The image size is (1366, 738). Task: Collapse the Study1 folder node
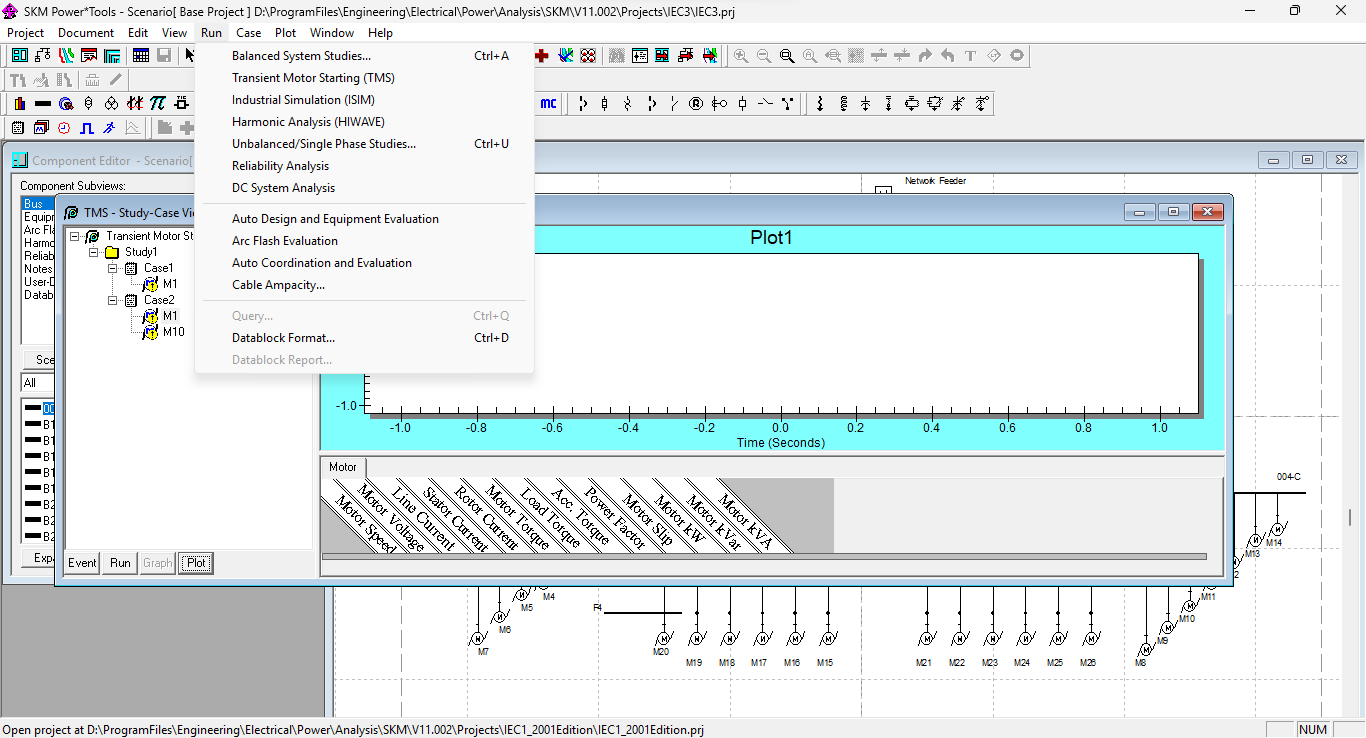(93, 252)
